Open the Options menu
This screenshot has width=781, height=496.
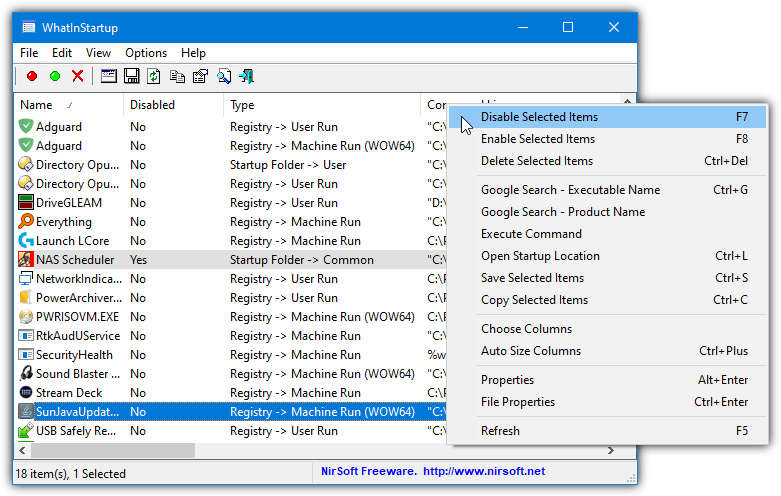(x=146, y=53)
